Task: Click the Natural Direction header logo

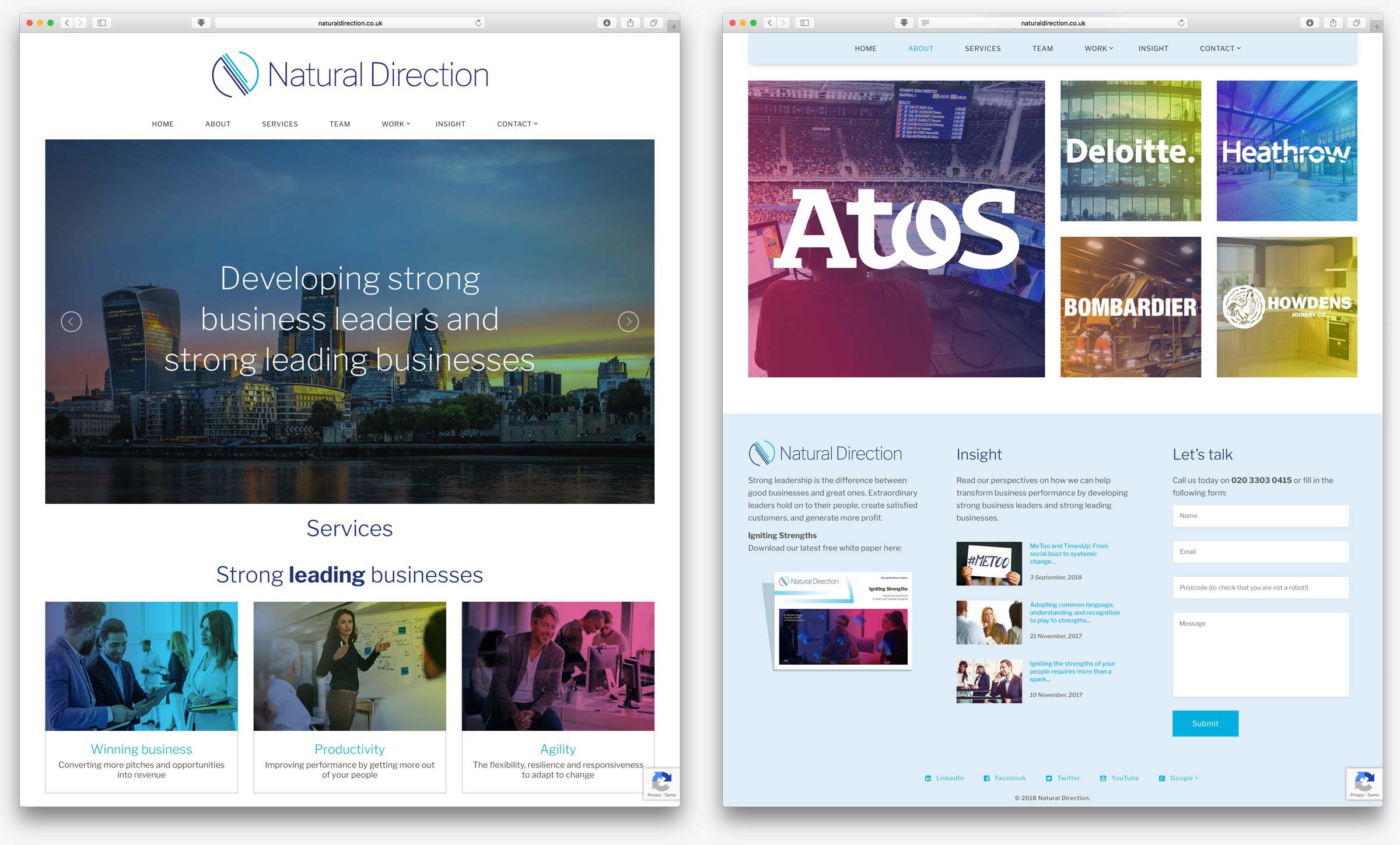Action: (x=350, y=75)
